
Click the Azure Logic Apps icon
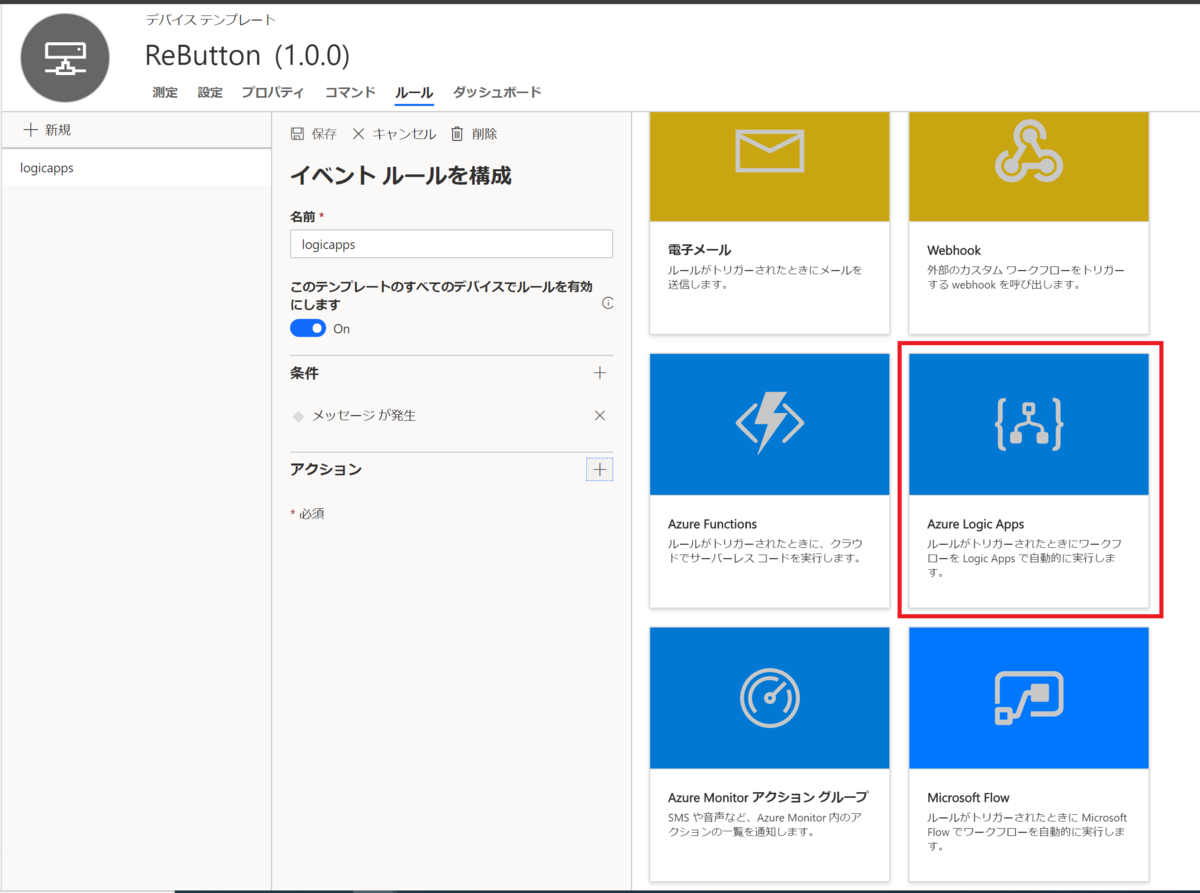pos(1028,423)
